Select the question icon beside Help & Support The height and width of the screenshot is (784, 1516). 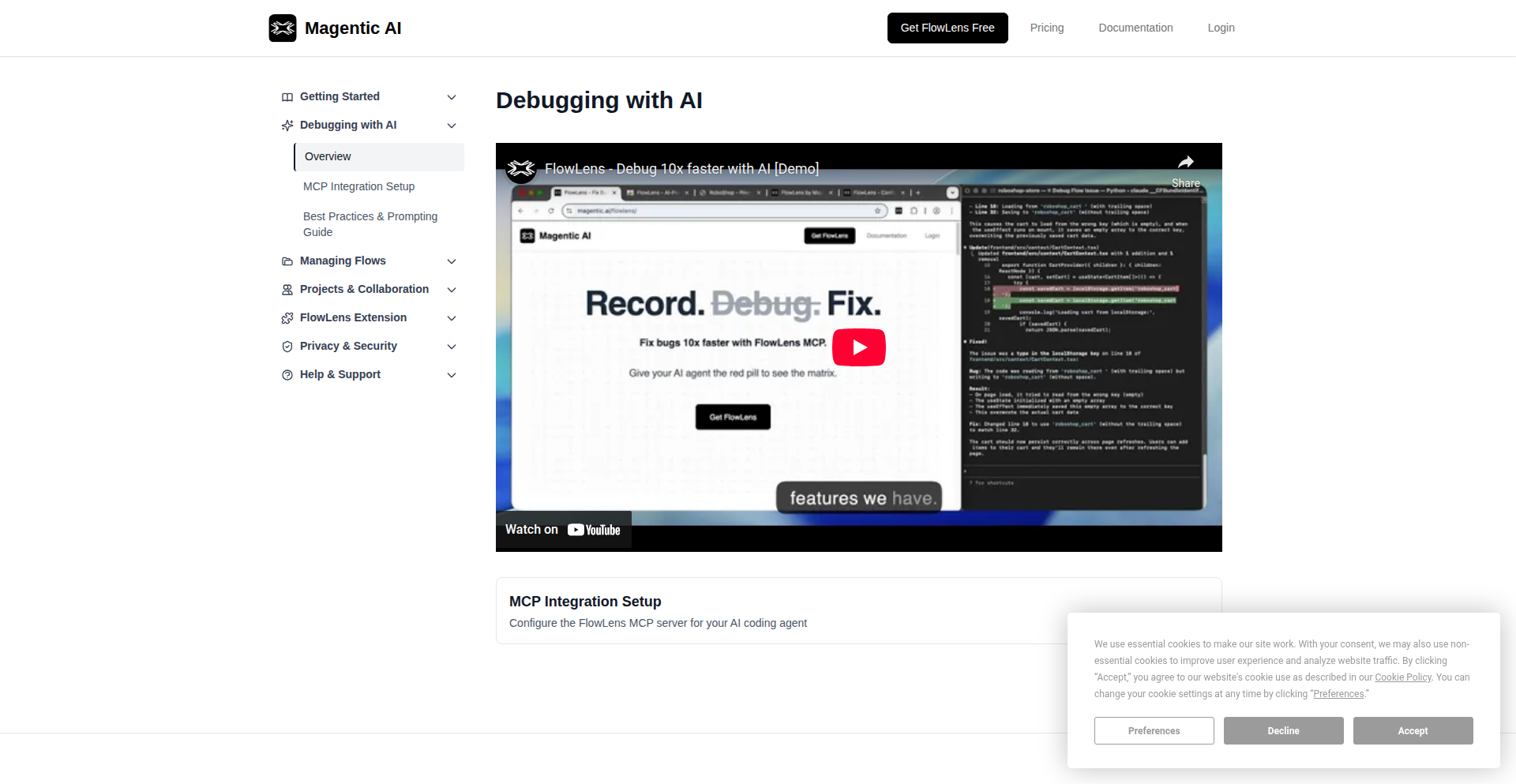click(287, 374)
